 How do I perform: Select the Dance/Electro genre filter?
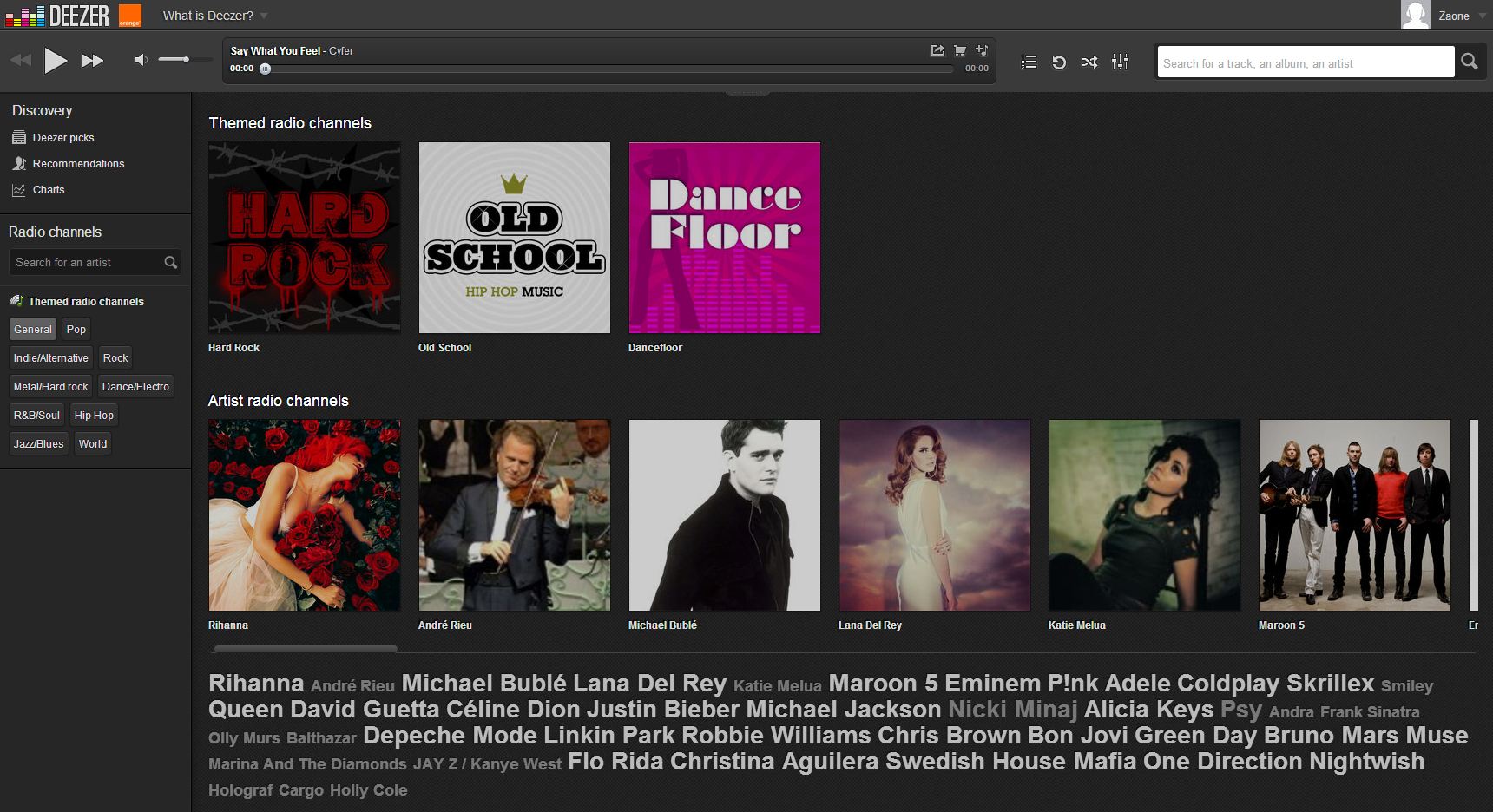coord(135,386)
